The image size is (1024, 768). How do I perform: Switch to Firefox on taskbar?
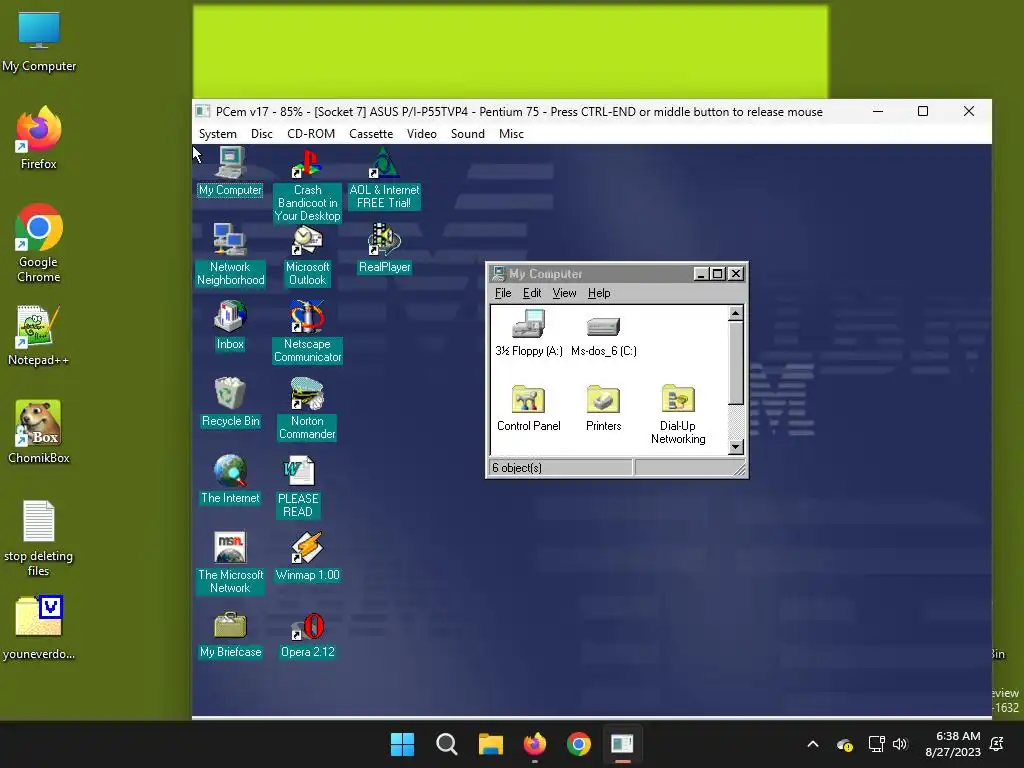tap(535, 744)
